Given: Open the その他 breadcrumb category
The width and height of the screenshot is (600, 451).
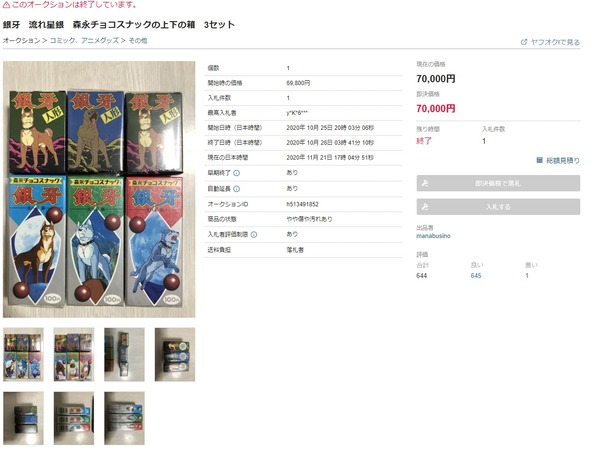Looking at the screenshot, I should point(138,41).
